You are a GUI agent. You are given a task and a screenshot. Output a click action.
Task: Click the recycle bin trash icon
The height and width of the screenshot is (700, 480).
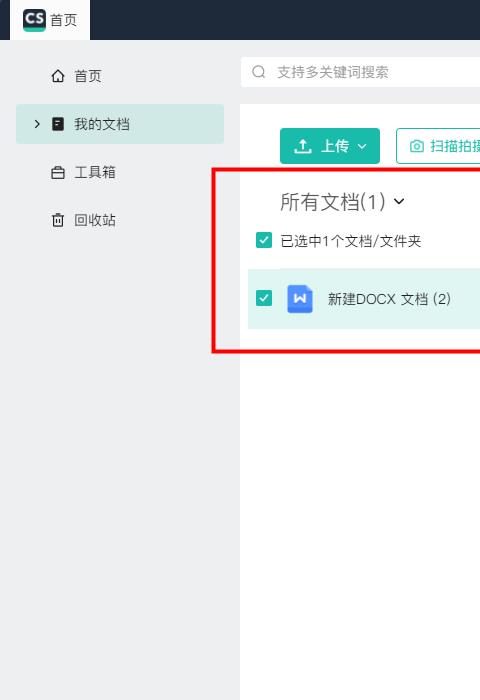click(58, 220)
